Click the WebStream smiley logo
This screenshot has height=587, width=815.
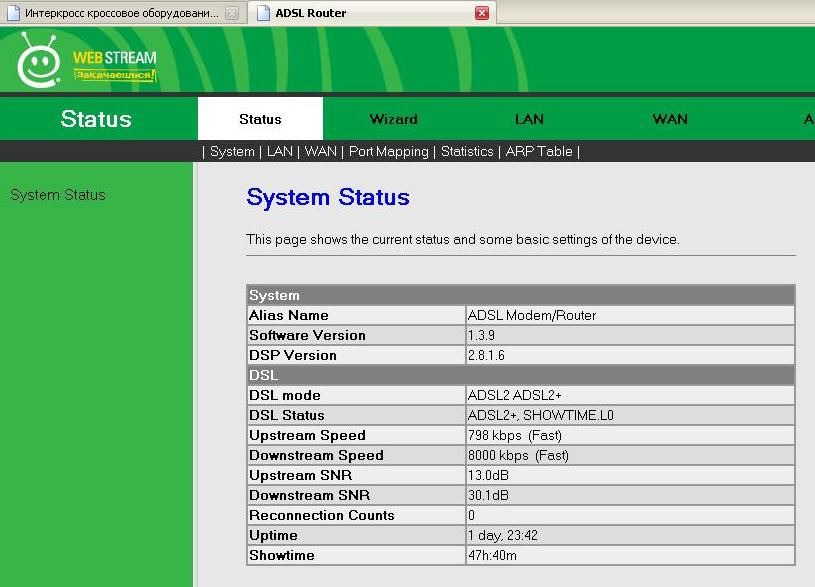(x=38, y=62)
